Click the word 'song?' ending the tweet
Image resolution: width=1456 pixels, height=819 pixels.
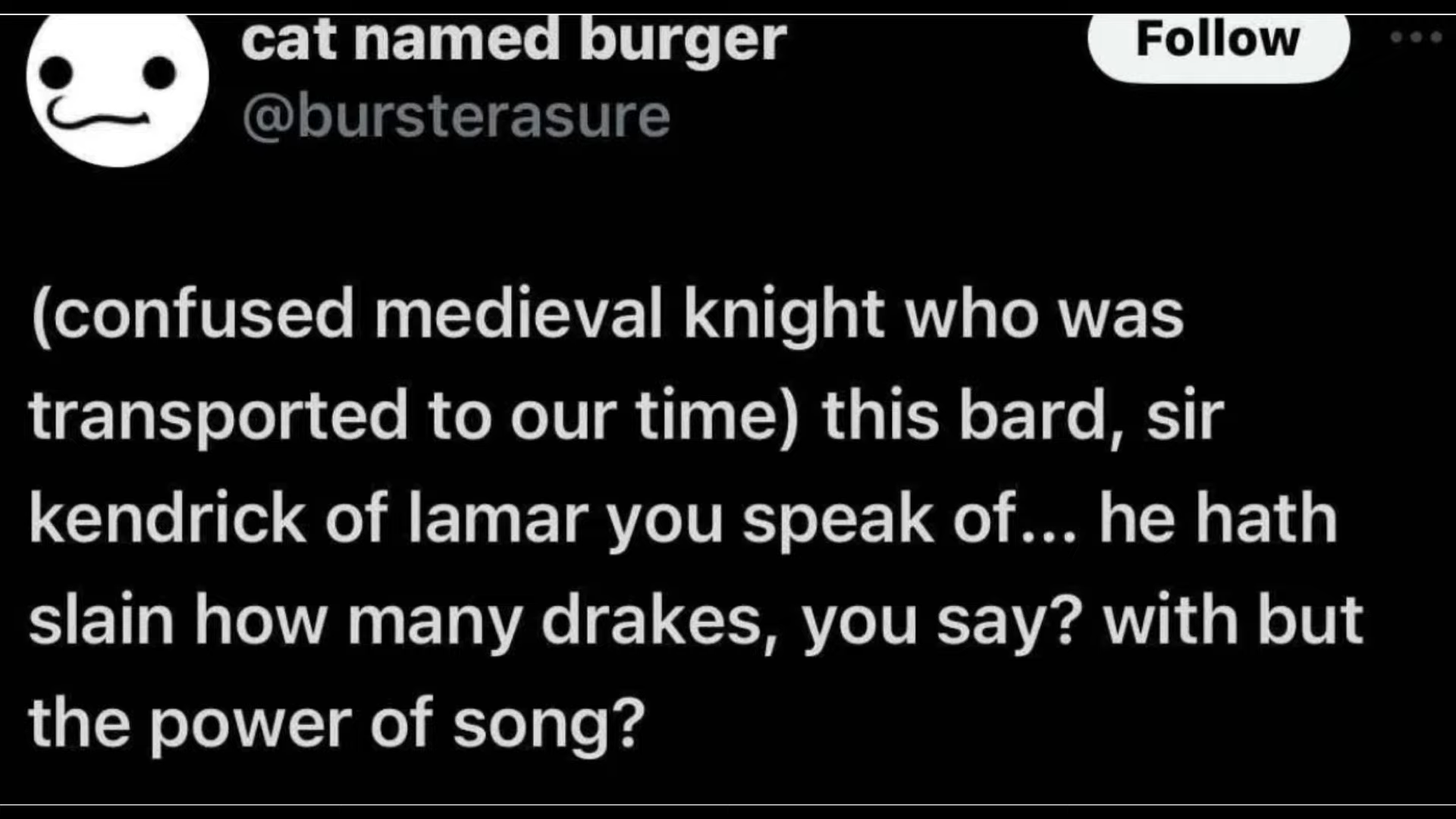pyautogui.click(x=549, y=724)
